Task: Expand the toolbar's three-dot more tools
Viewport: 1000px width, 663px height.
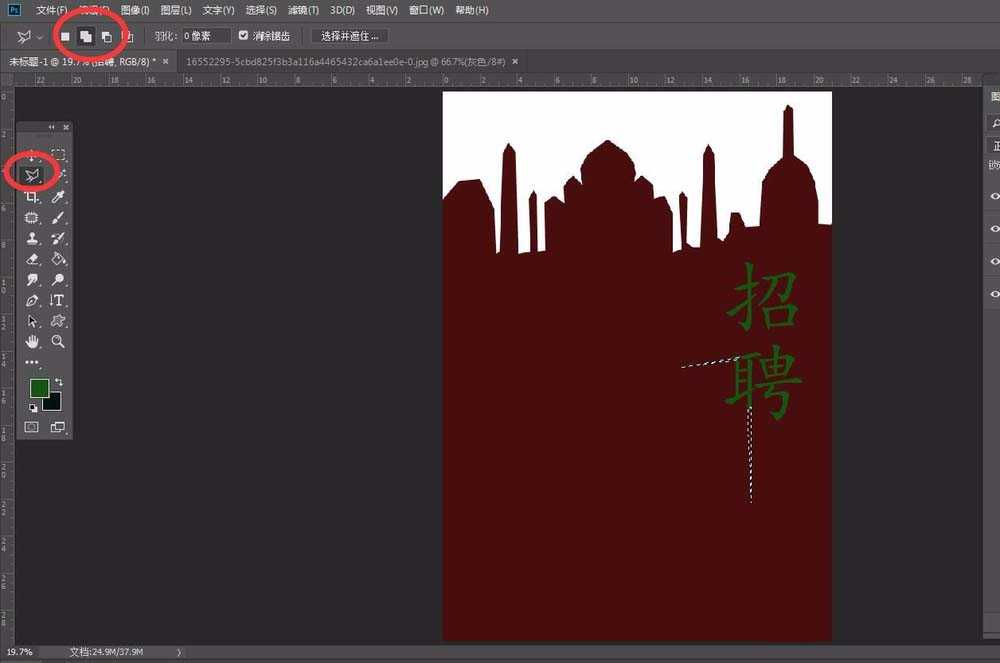Action: pos(32,362)
